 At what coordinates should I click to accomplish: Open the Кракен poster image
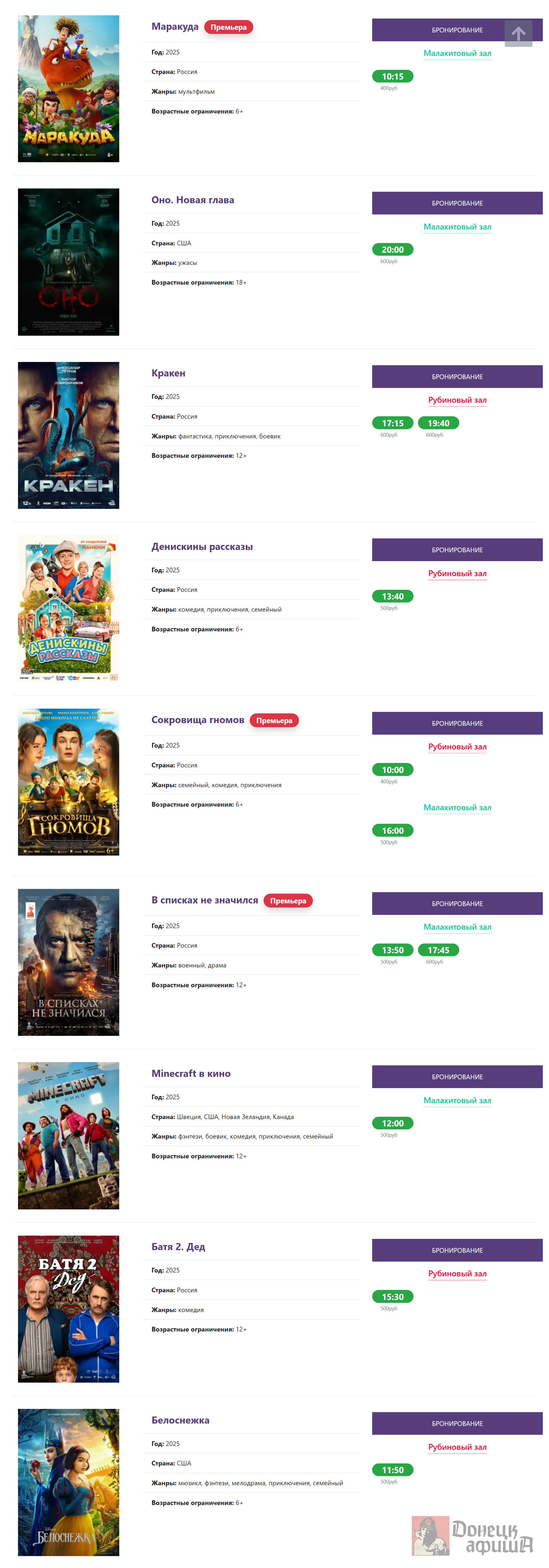pos(69,435)
